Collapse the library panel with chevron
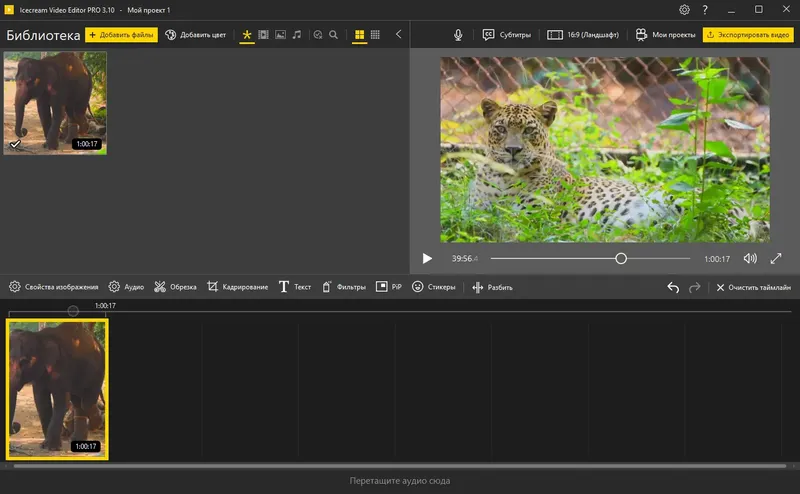The height and width of the screenshot is (494, 800). tap(399, 34)
